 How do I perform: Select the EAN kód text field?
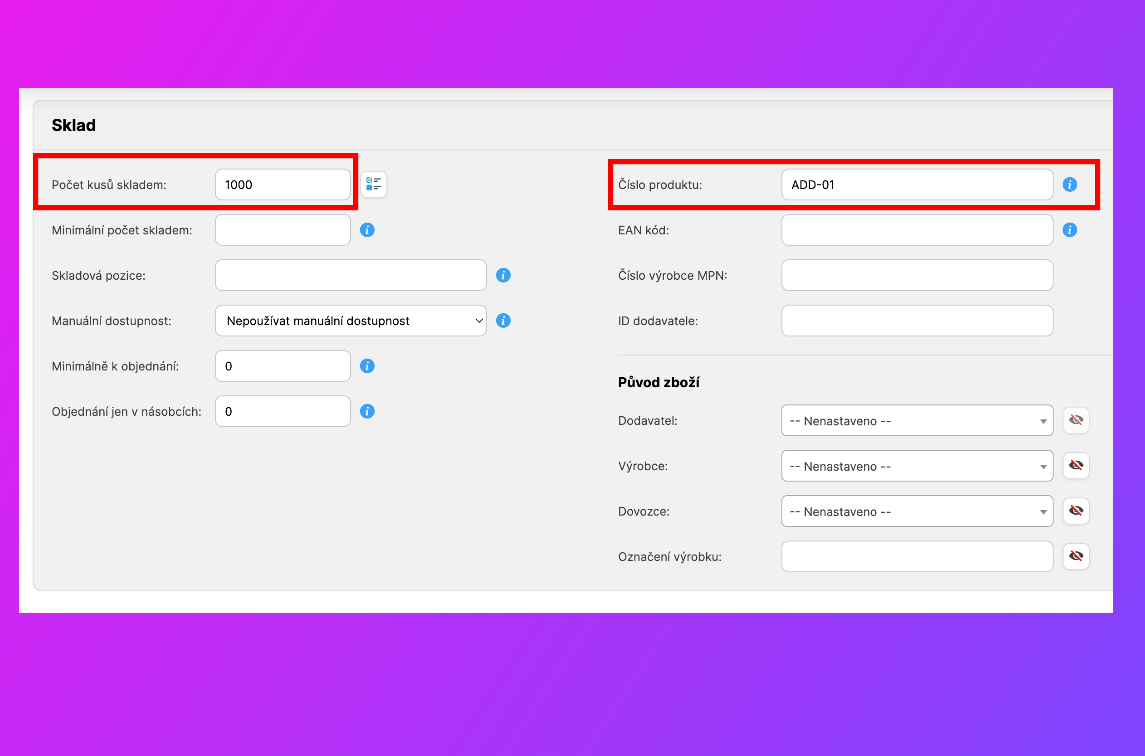916,230
